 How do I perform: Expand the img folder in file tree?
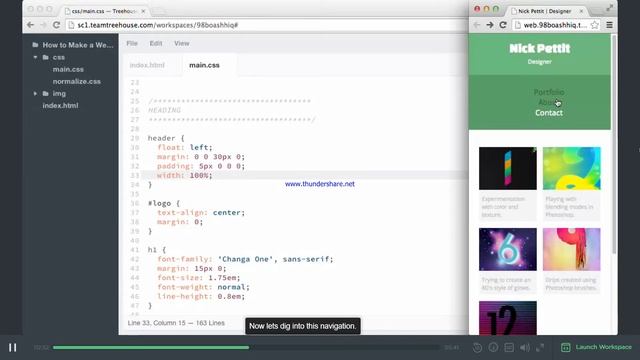[36, 93]
